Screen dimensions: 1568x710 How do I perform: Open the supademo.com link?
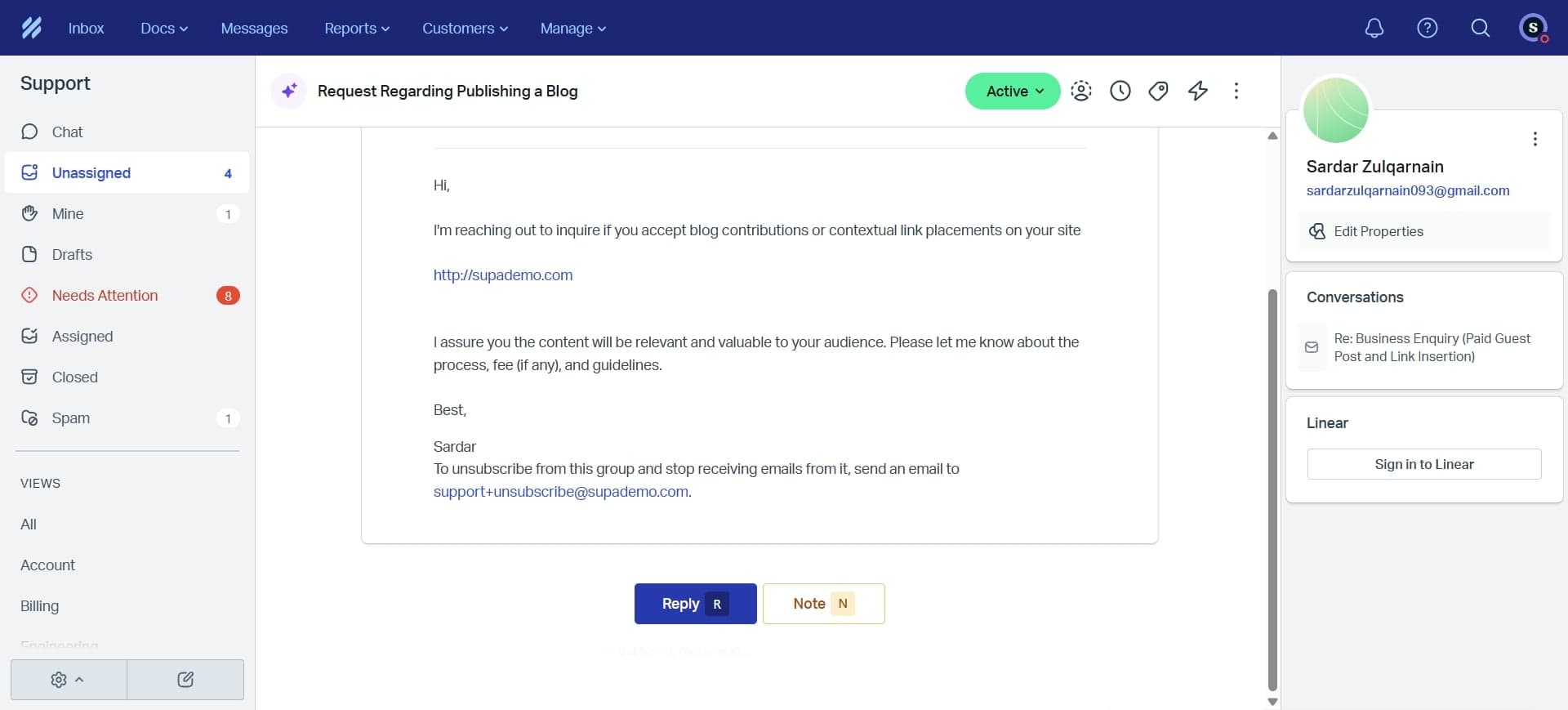click(502, 275)
